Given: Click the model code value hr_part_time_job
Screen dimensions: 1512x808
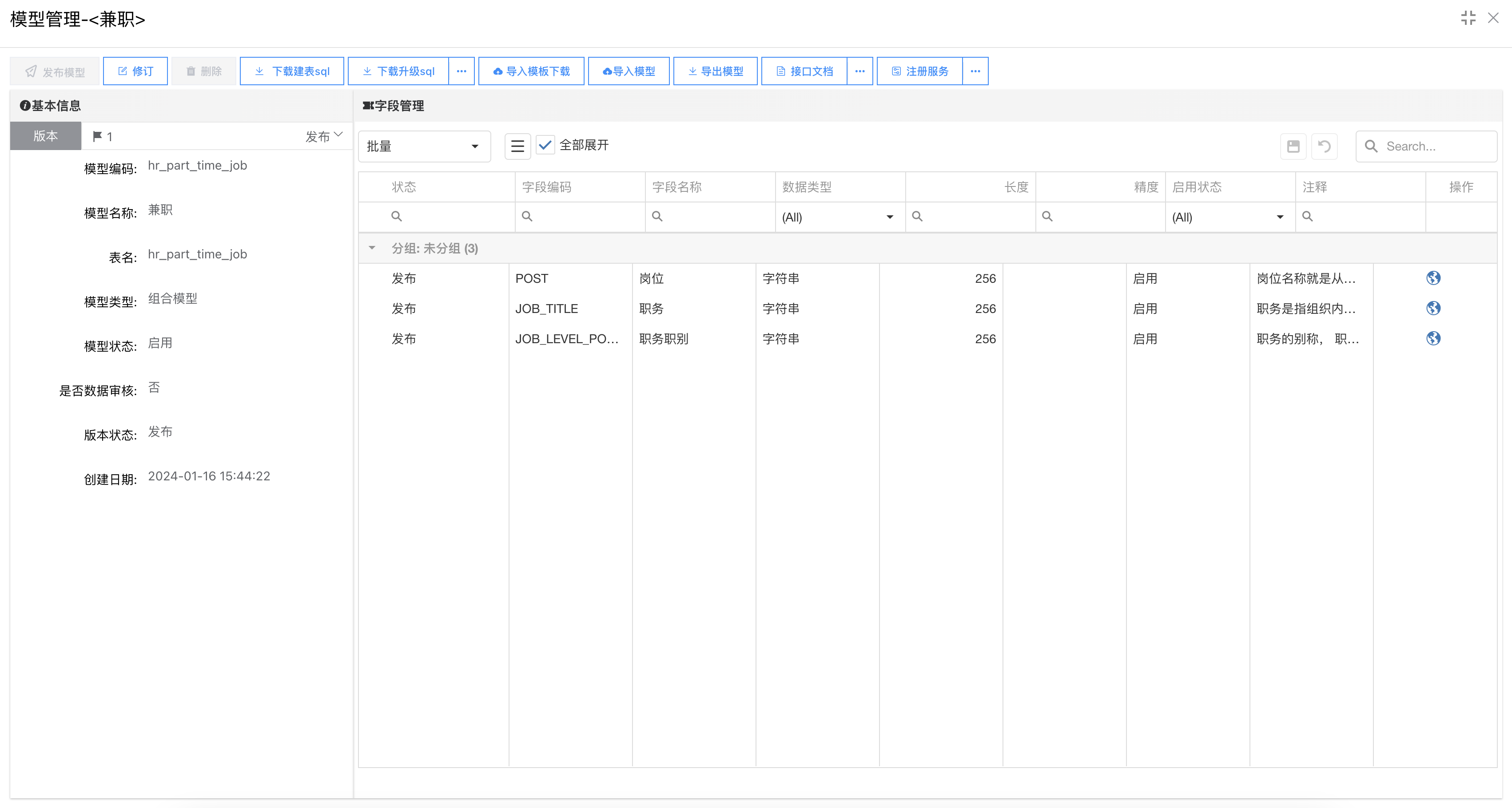Looking at the screenshot, I should click(x=197, y=166).
